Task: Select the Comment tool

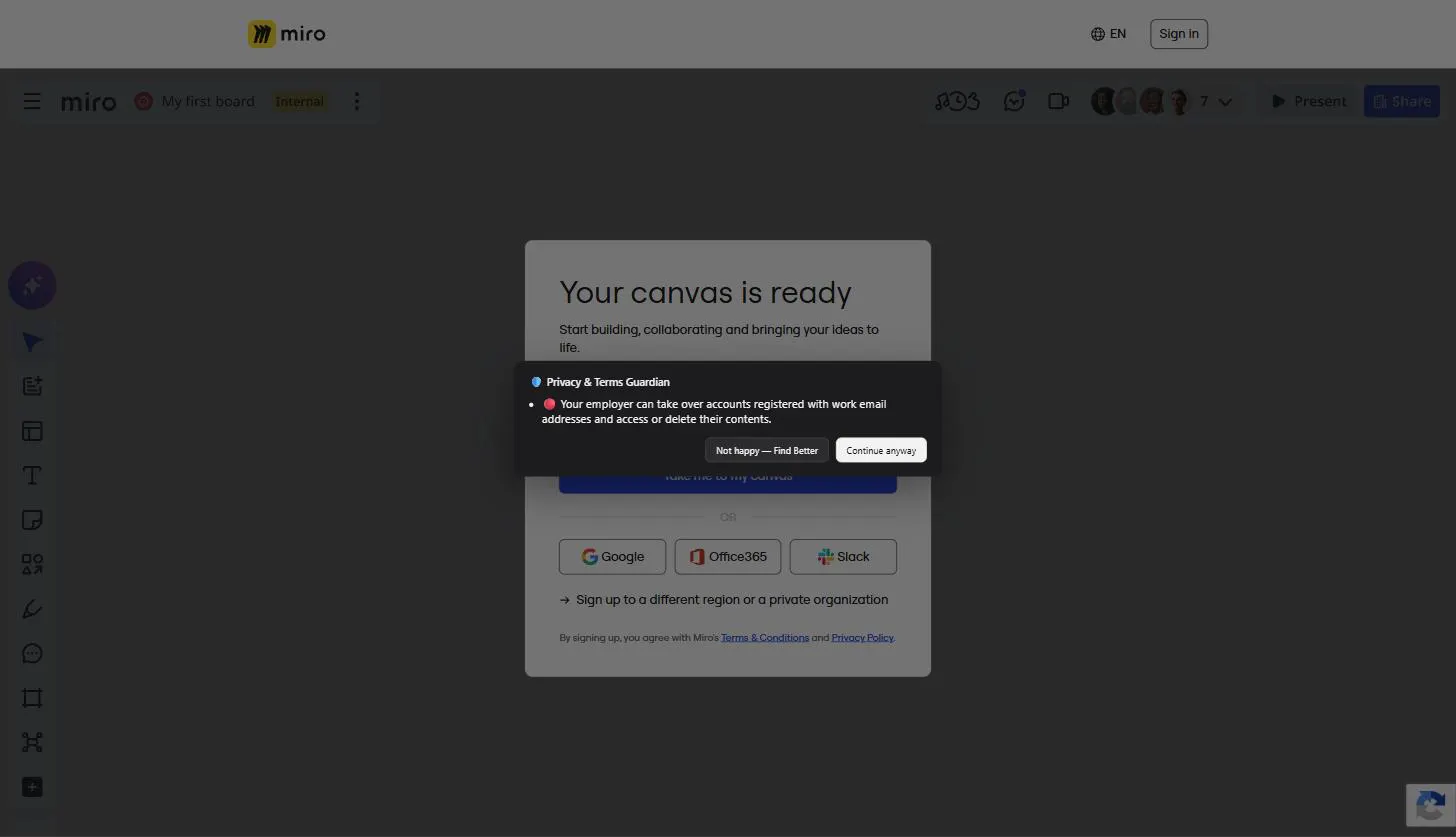Action: tap(32, 654)
